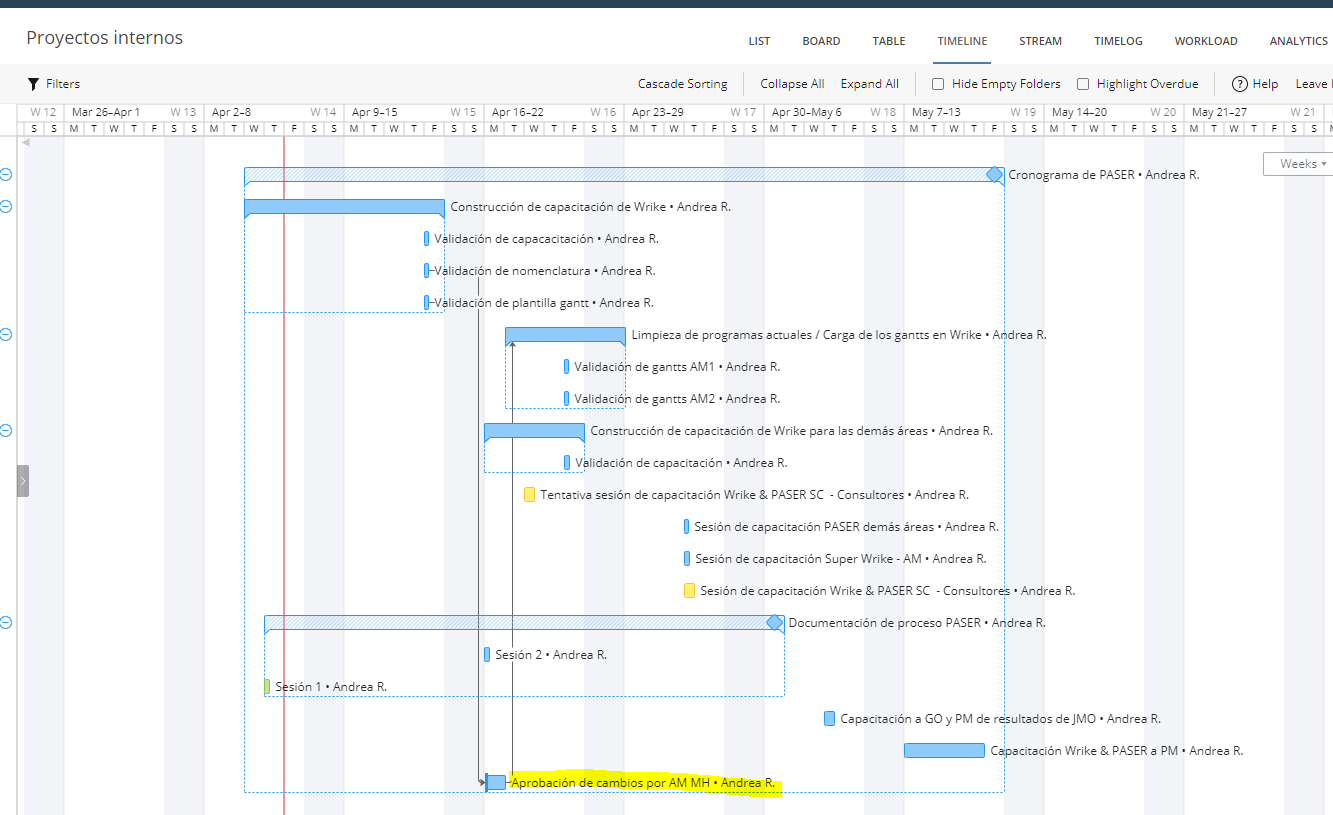Open the Workload tab
Screen dimensions: 1333x815
(1205, 41)
